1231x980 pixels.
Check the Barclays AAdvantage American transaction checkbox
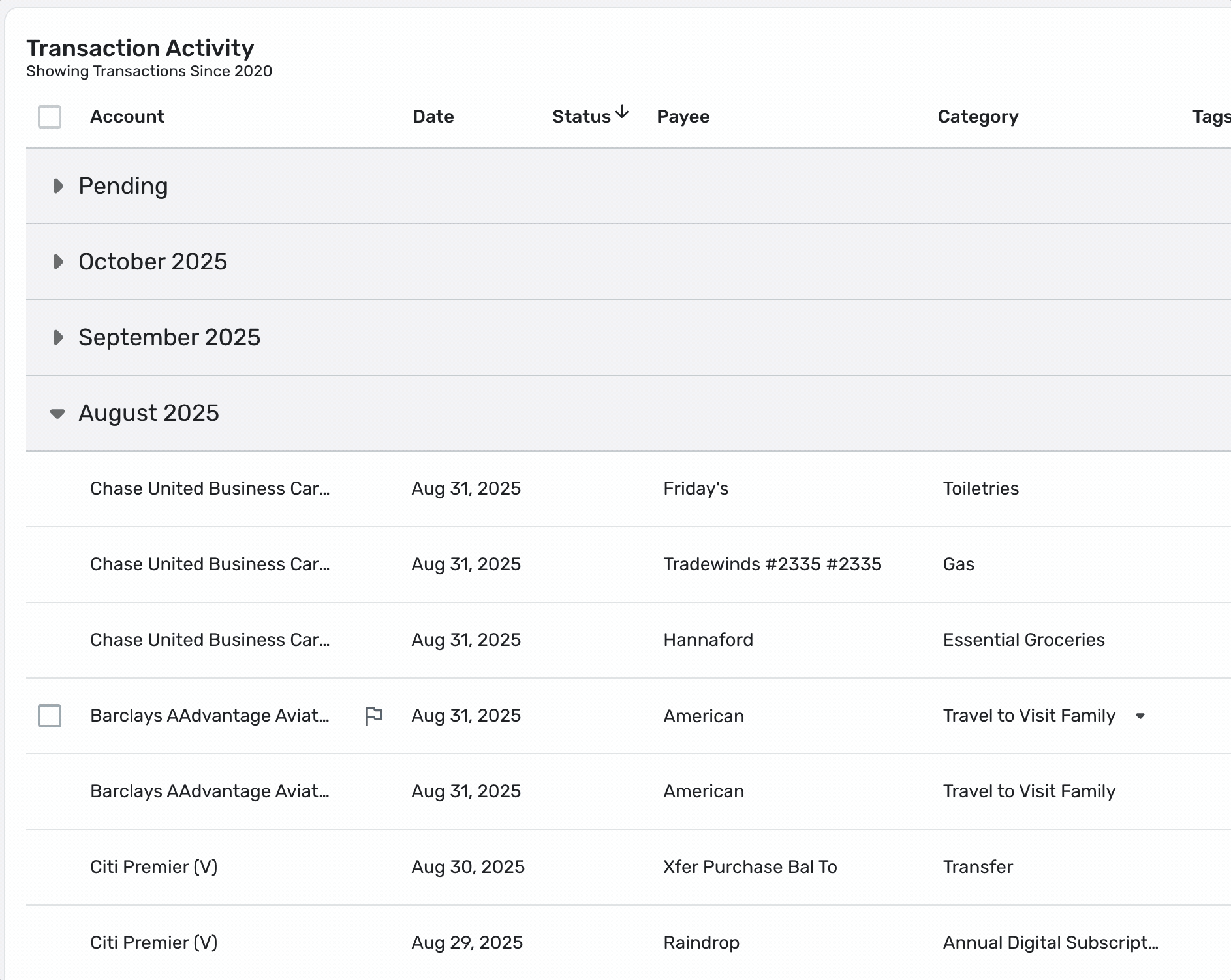click(50, 716)
